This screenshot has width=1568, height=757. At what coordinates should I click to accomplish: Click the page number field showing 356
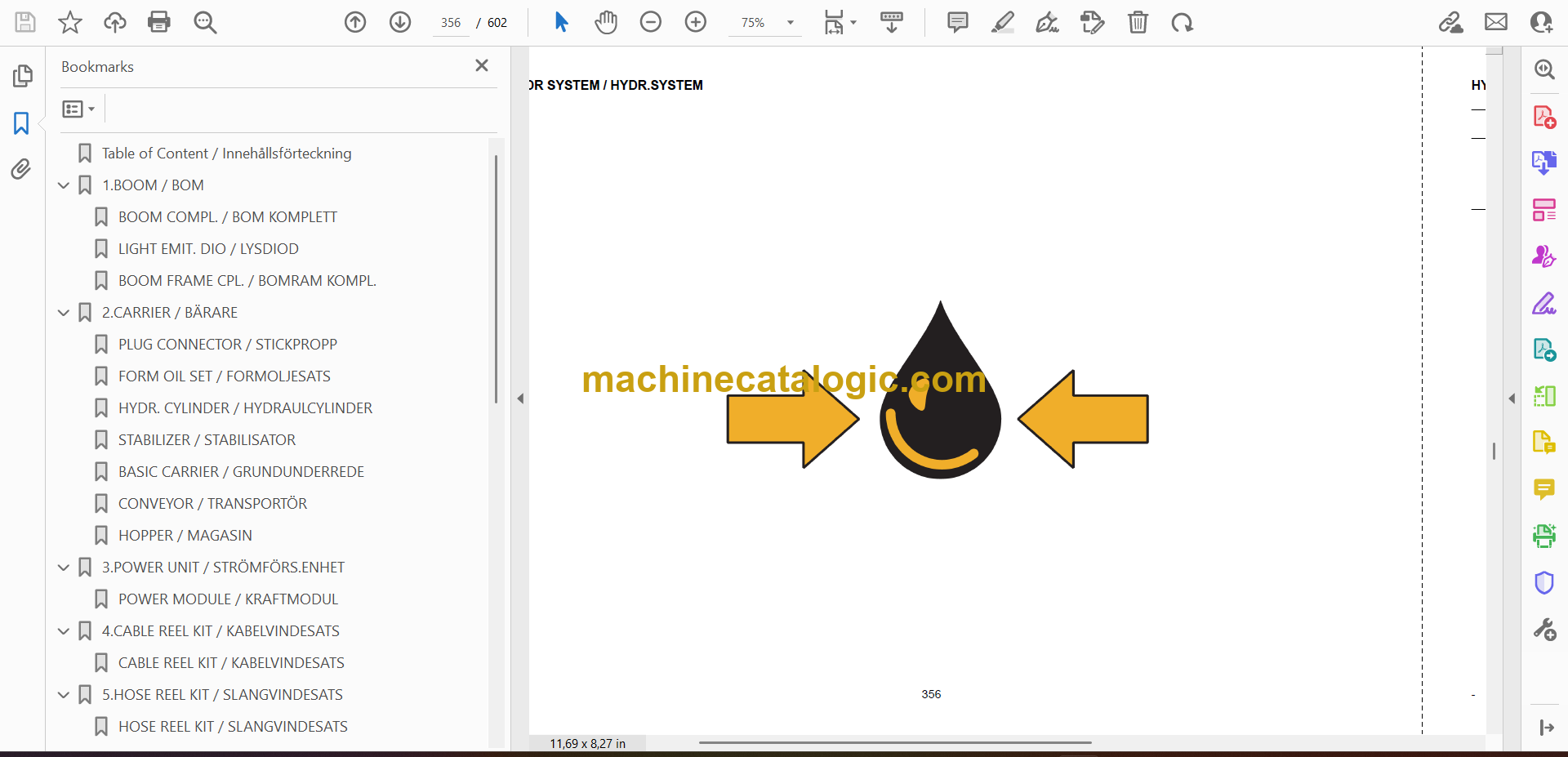click(451, 23)
